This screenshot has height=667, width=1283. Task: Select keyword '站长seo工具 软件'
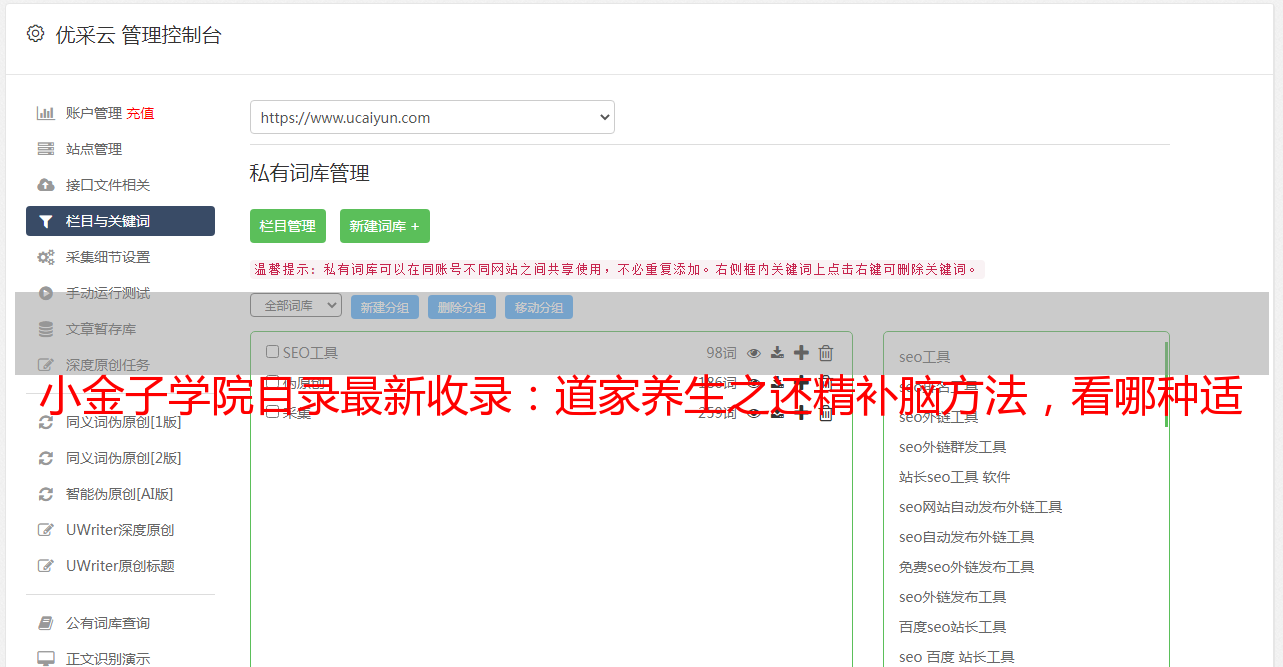[955, 477]
